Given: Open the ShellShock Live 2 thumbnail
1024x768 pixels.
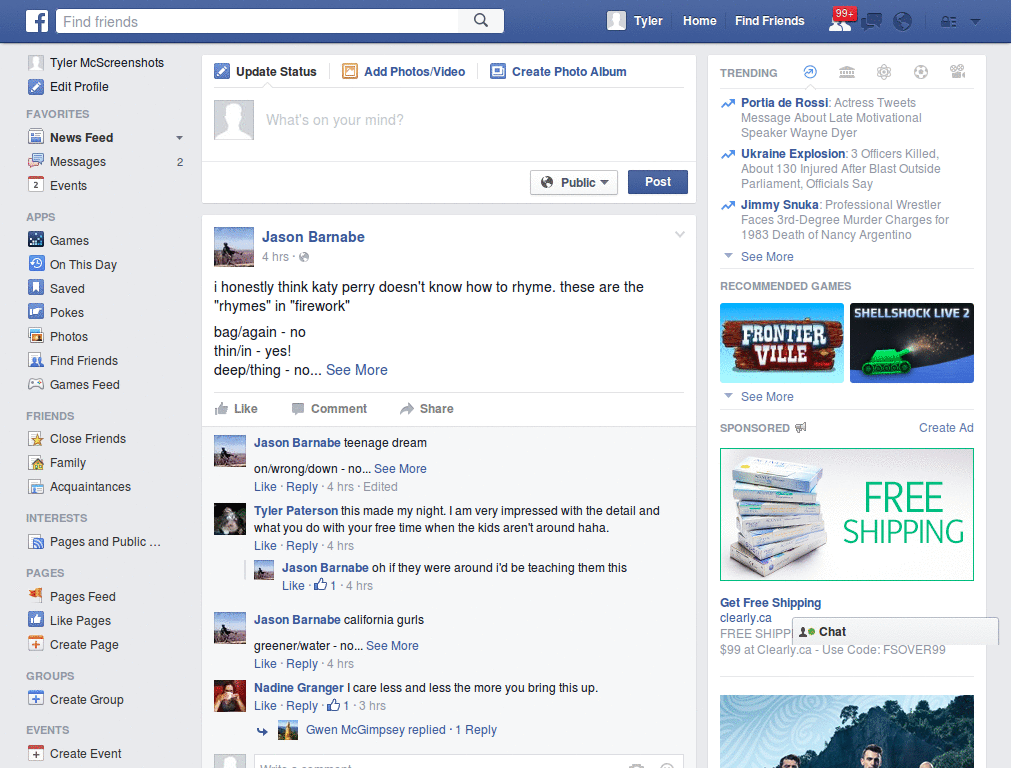Looking at the screenshot, I should click(x=912, y=343).
